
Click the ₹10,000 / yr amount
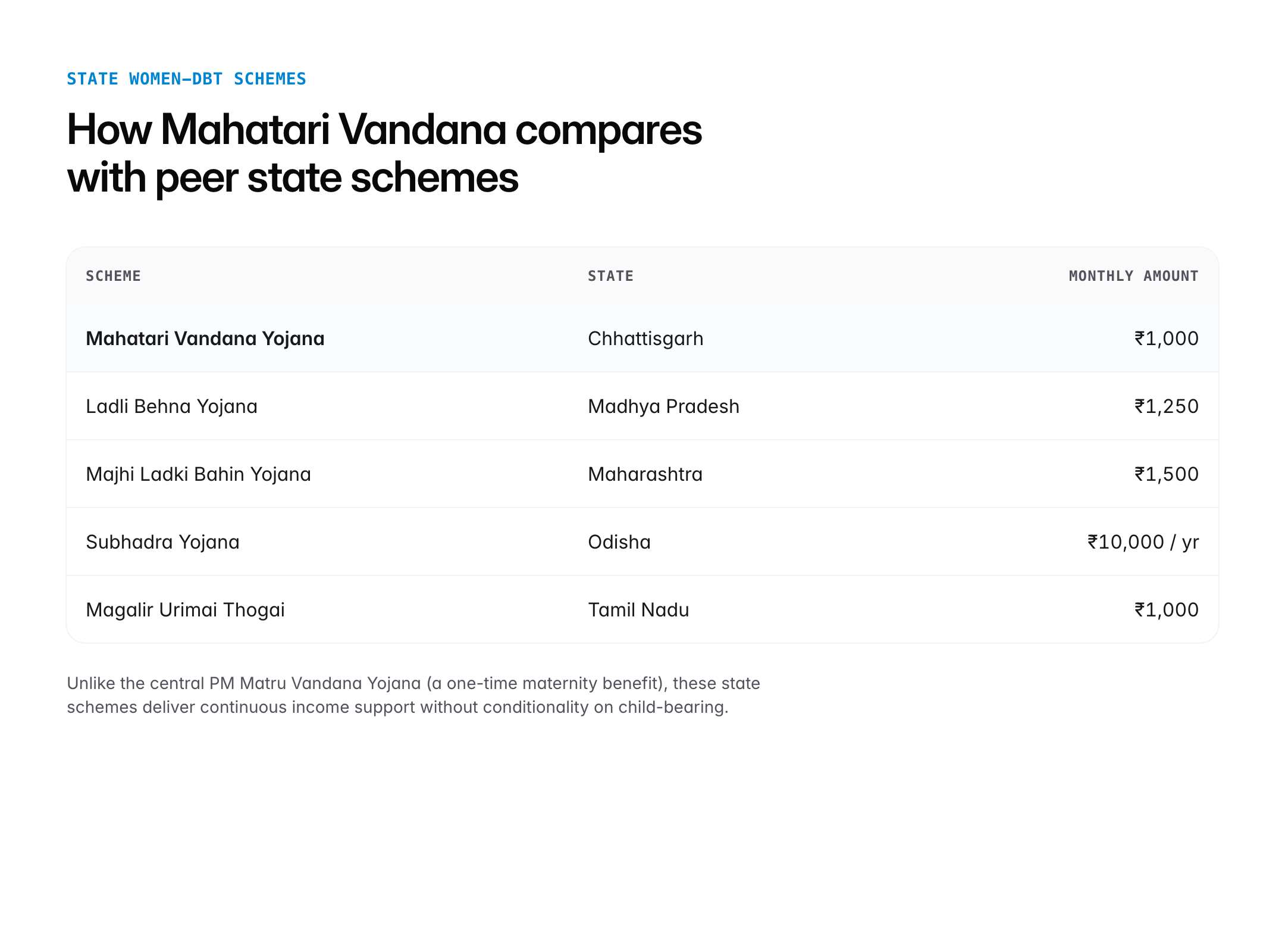(x=1143, y=542)
